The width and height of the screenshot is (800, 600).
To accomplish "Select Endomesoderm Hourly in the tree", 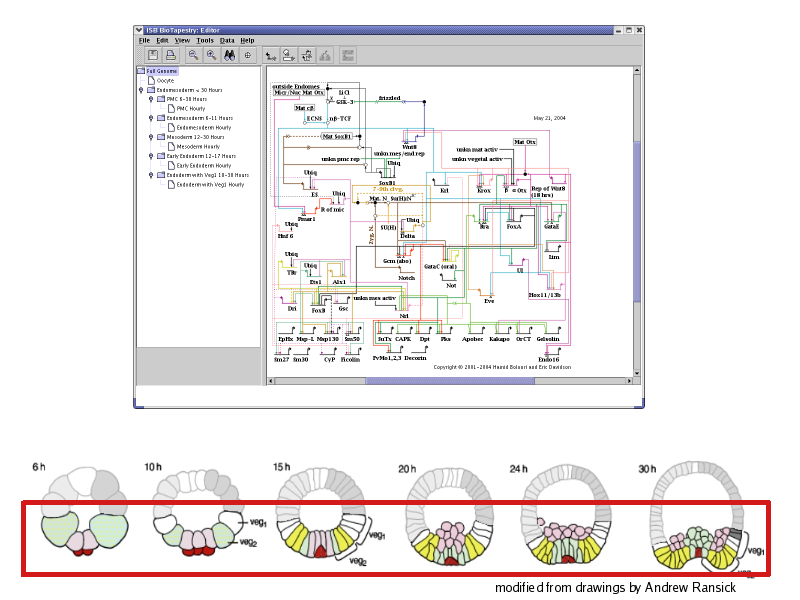I will point(203,128).
